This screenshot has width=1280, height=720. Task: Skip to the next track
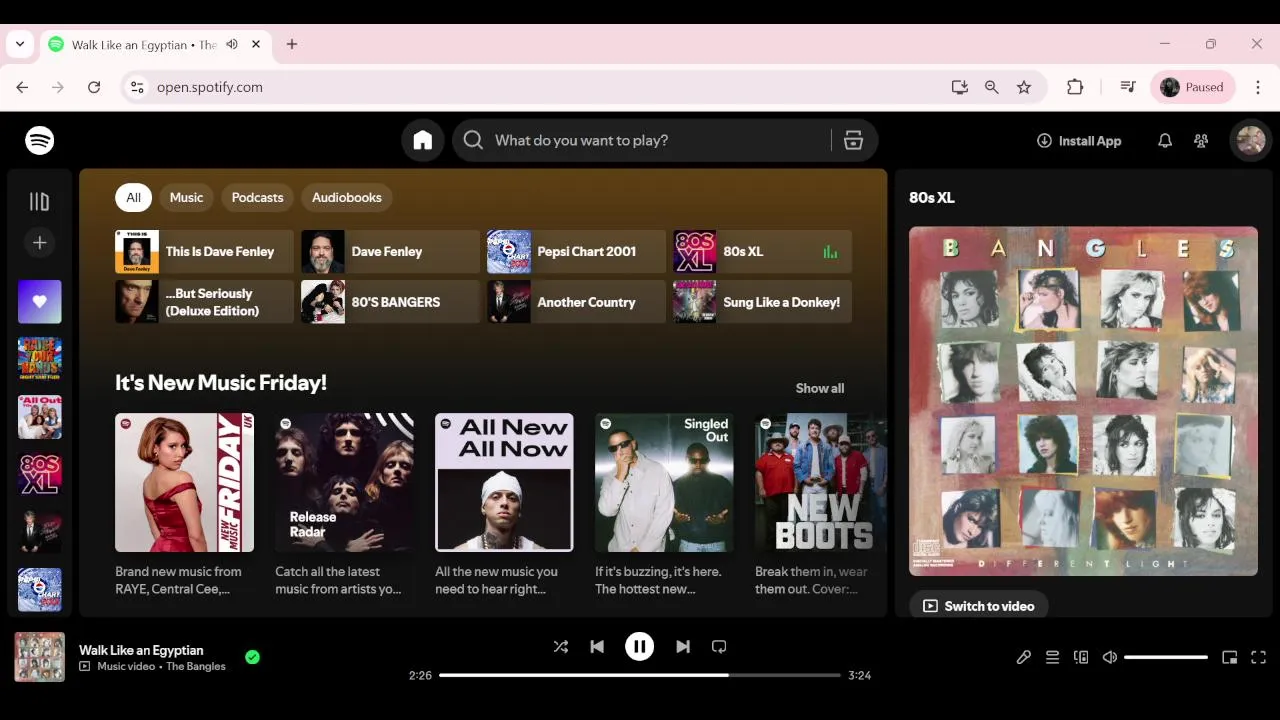pyautogui.click(x=683, y=647)
